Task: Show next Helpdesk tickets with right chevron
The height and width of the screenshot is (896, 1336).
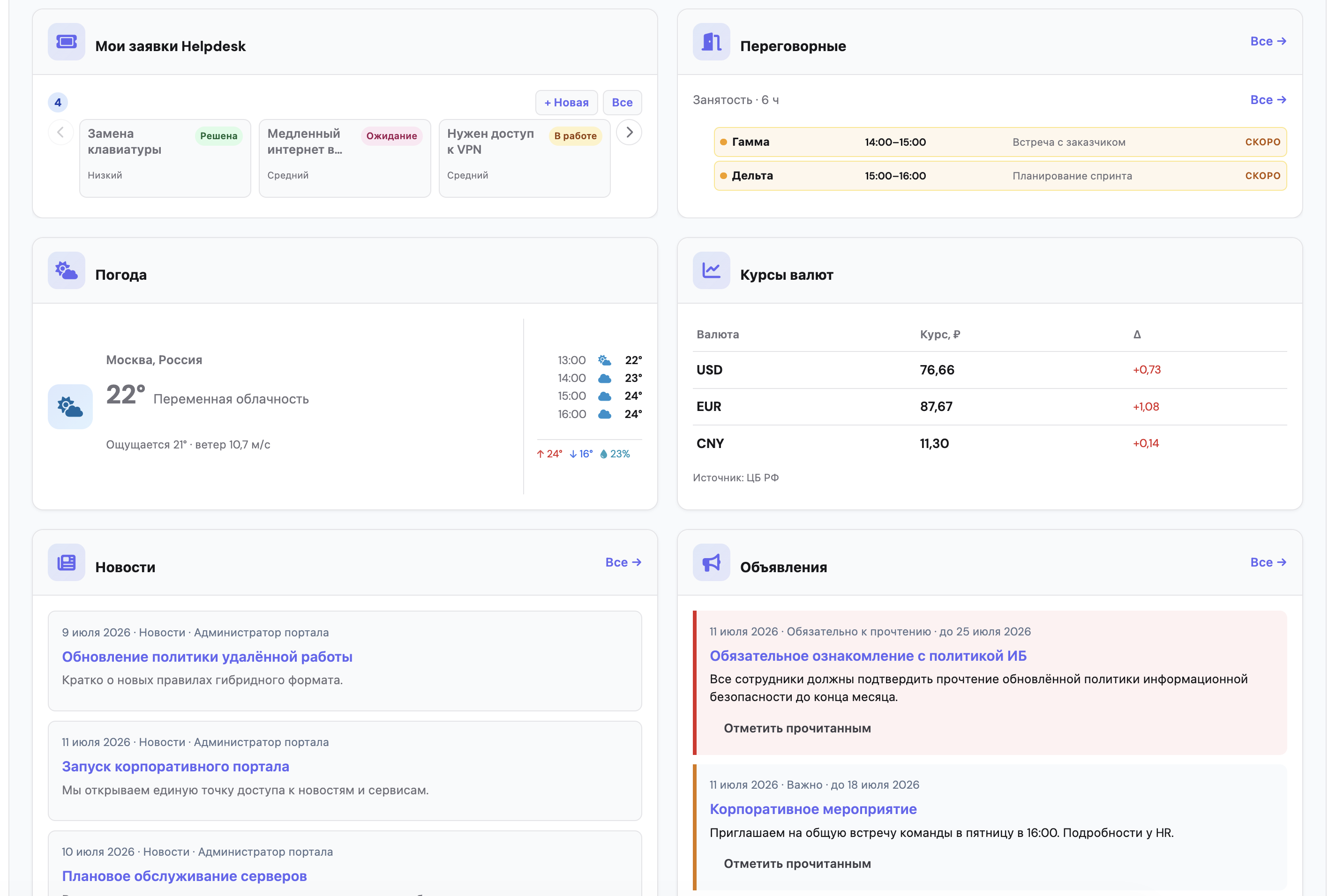Action: point(629,133)
